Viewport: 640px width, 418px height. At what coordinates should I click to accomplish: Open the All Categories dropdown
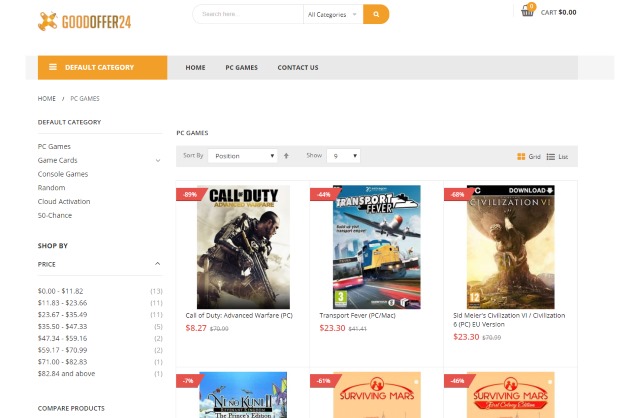point(333,14)
